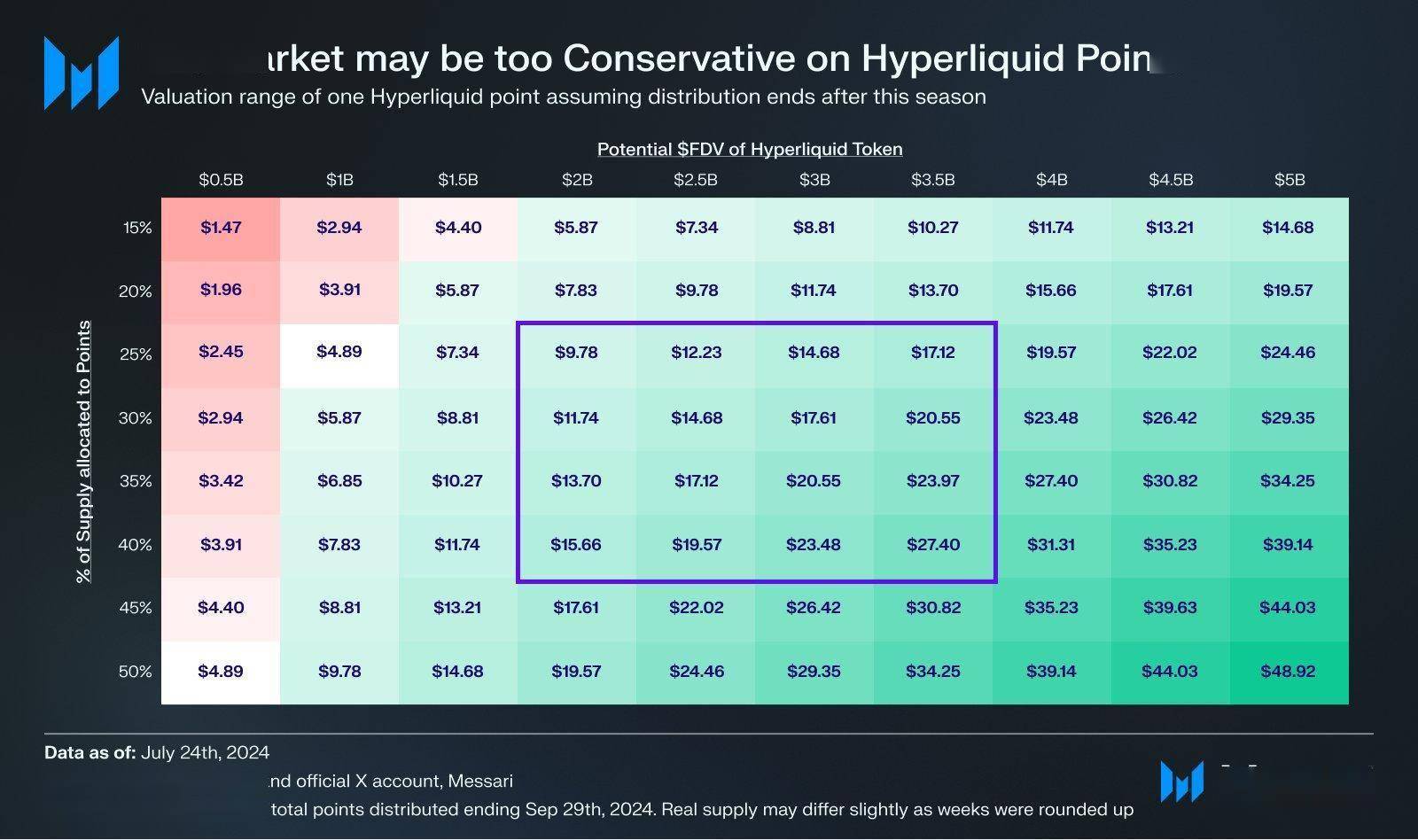
Task: Select the $5B column header
Action: click(1289, 180)
